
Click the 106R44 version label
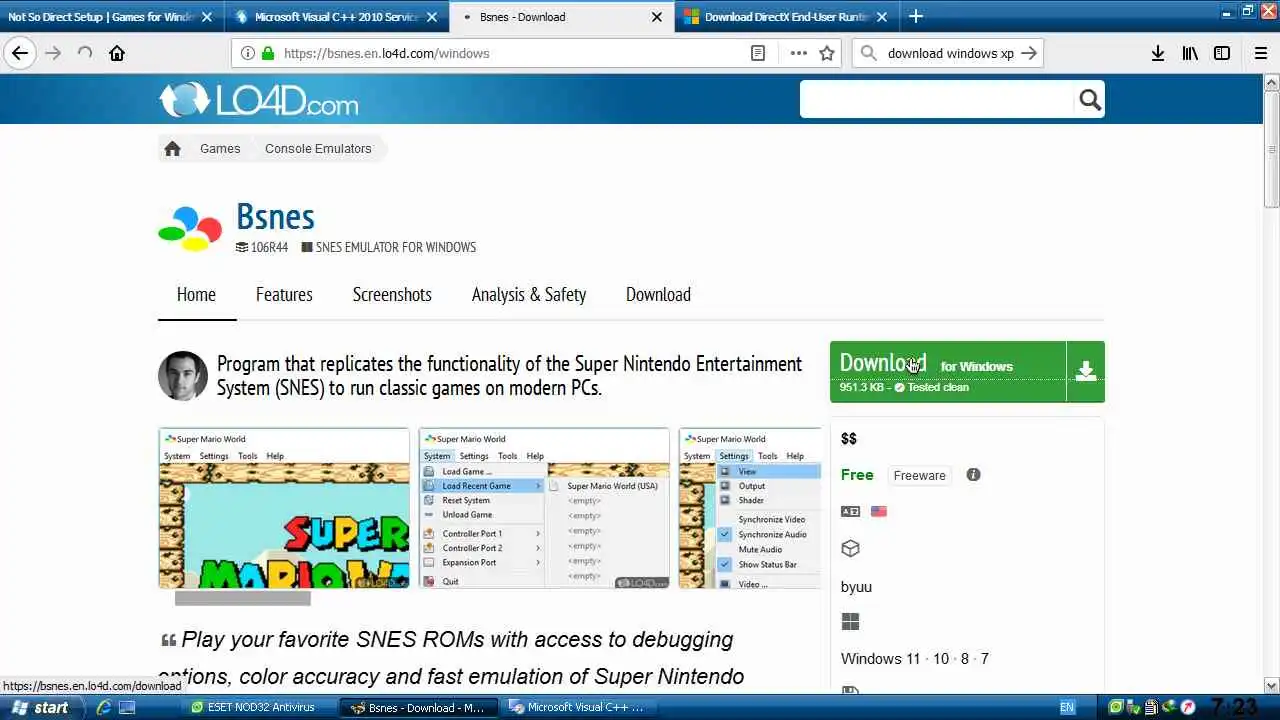269,247
